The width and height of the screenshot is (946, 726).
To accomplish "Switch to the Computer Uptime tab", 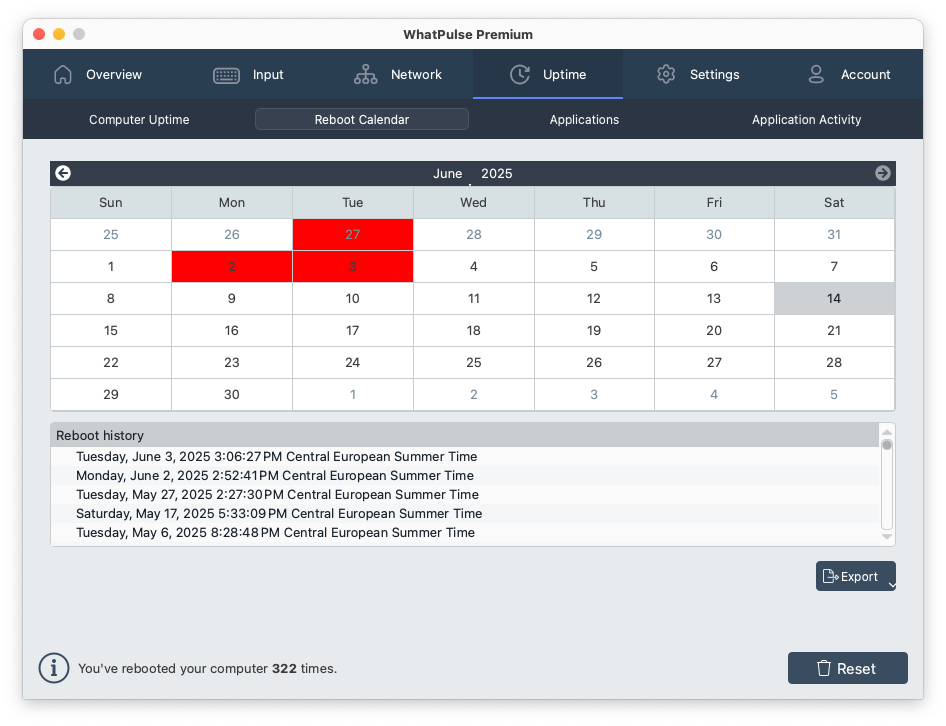I will 139,120.
